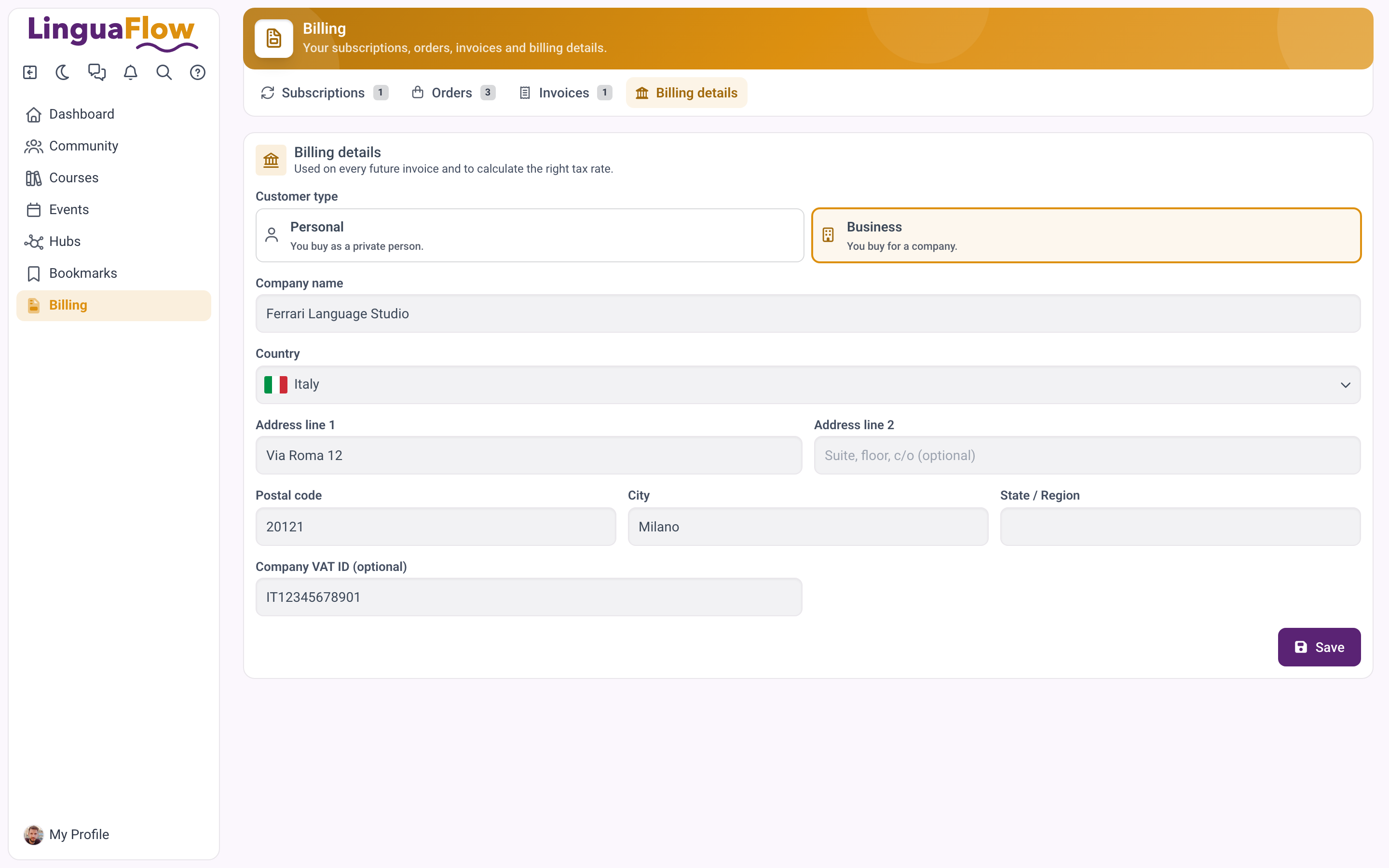This screenshot has width=1389, height=868.
Task: Click the Country dropdown chevron arrow
Action: pyautogui.click(x=1346, y=385)
